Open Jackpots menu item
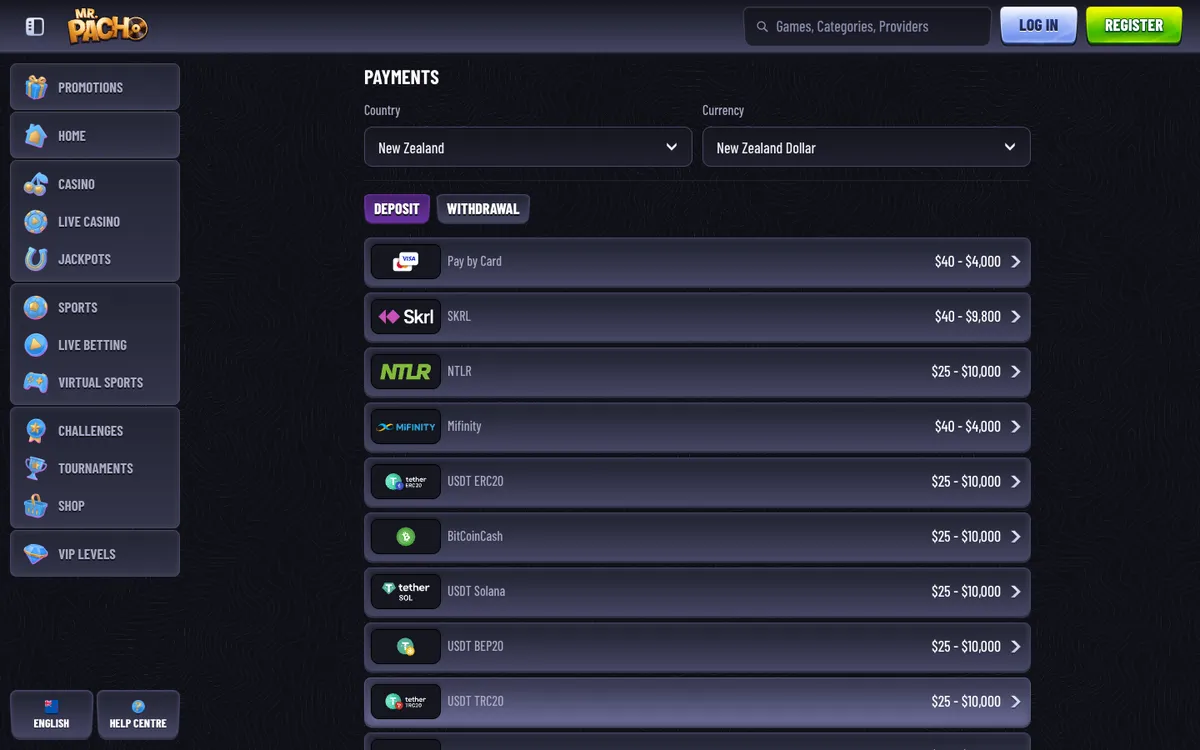The height and width of the screenshot is (750, 1200). click(x=95, y=259)
